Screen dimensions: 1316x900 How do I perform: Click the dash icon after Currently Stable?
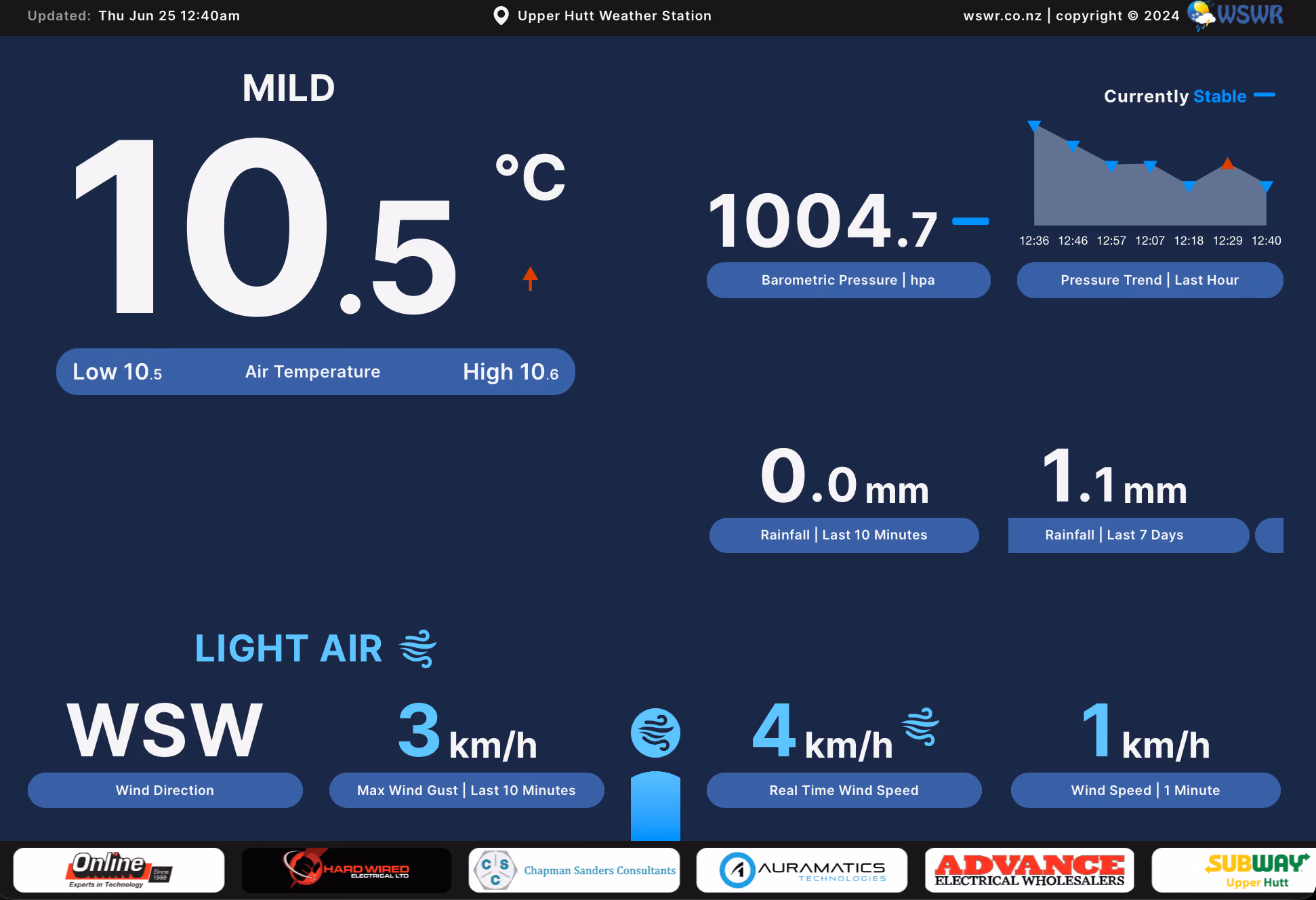pos(1264,95)
